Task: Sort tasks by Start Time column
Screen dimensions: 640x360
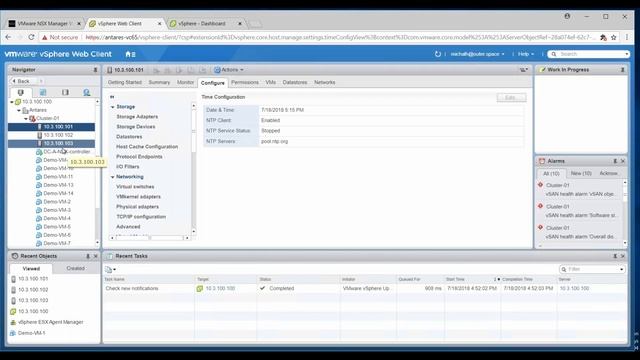Action: coord(455,280)
